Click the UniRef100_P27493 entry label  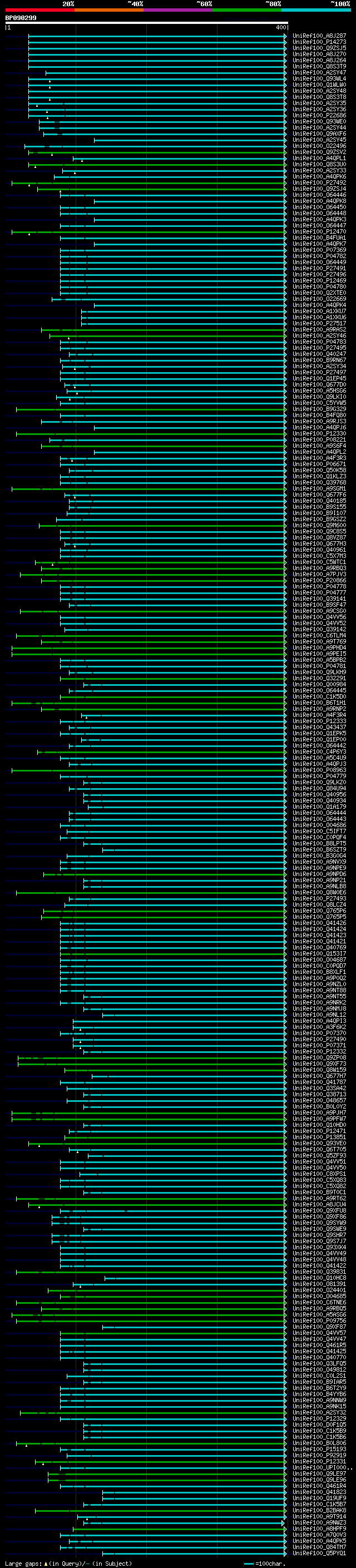pyautogui.click(x=319, y=899)
